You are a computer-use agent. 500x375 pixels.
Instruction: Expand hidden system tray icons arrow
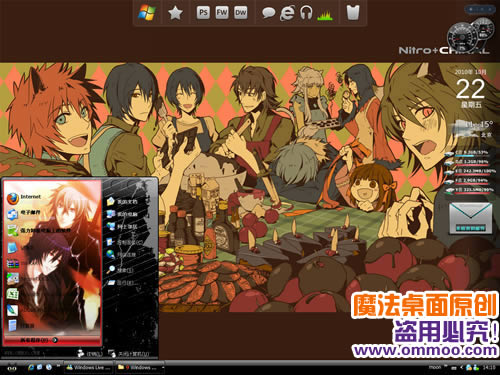coord(462,367)
